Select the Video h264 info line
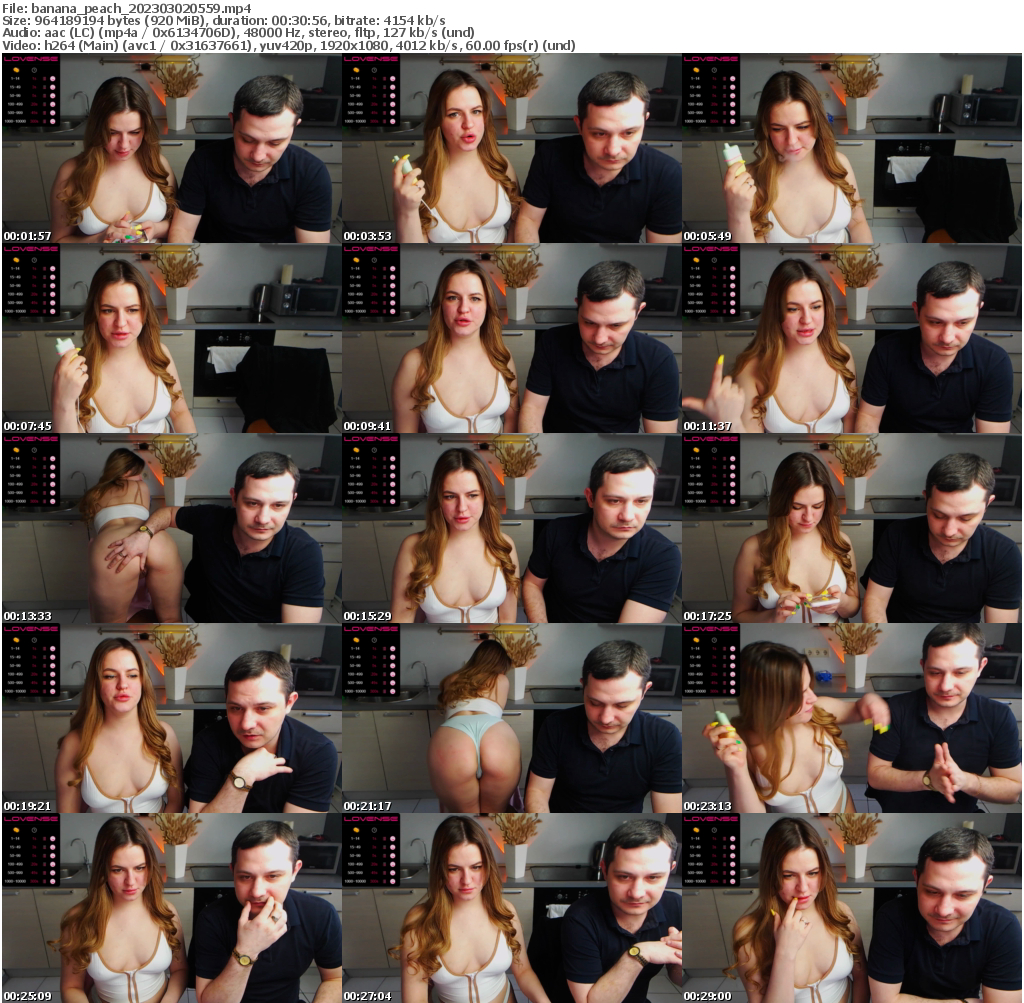This screenshot has width=1024, height=1003. [288, 45]
